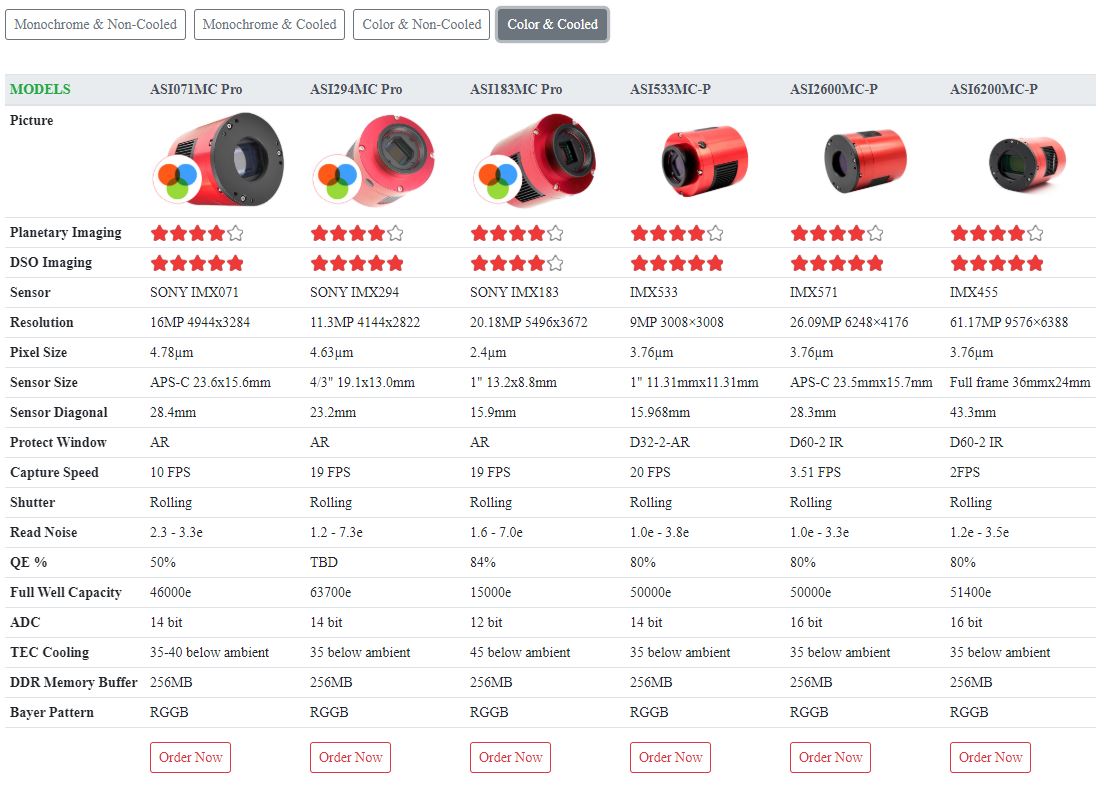Switch to Color & Non-Cooled tab

tap(421, 24)
